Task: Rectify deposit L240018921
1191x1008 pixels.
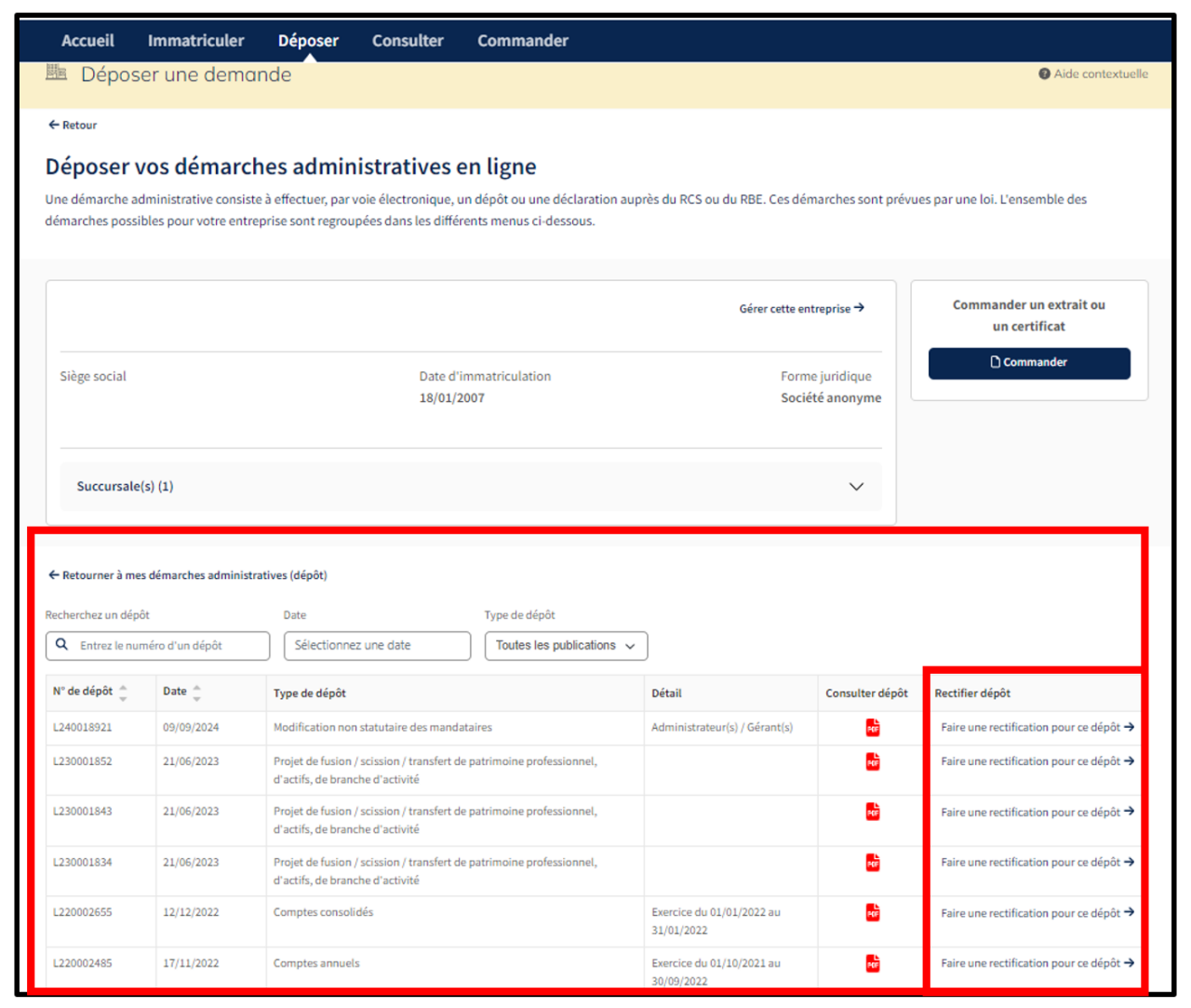Action: click(1037, 728)
